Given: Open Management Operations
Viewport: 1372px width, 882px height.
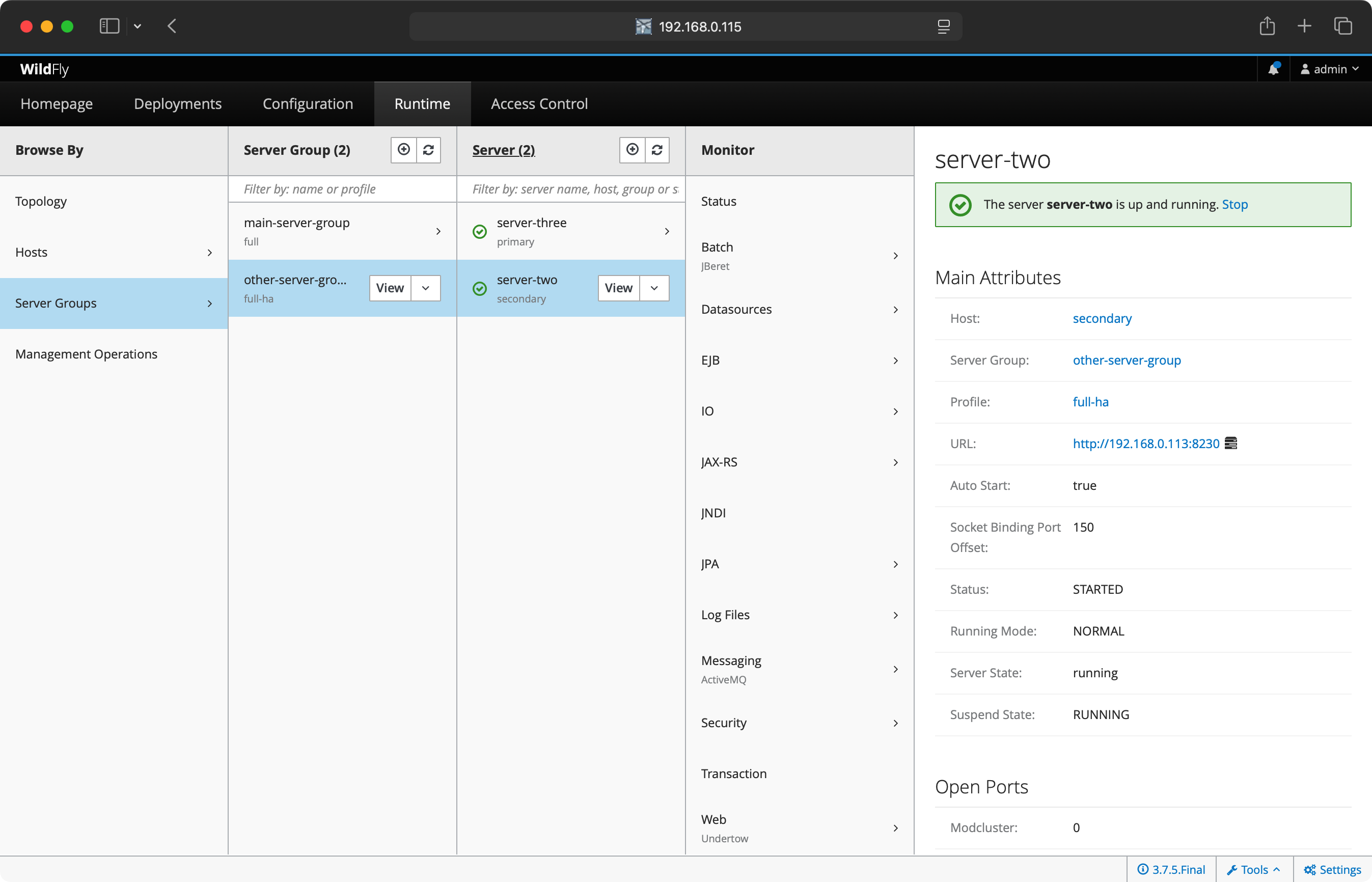Looking at the screenshot, I should pyautogui.click(x=114, y=354).
